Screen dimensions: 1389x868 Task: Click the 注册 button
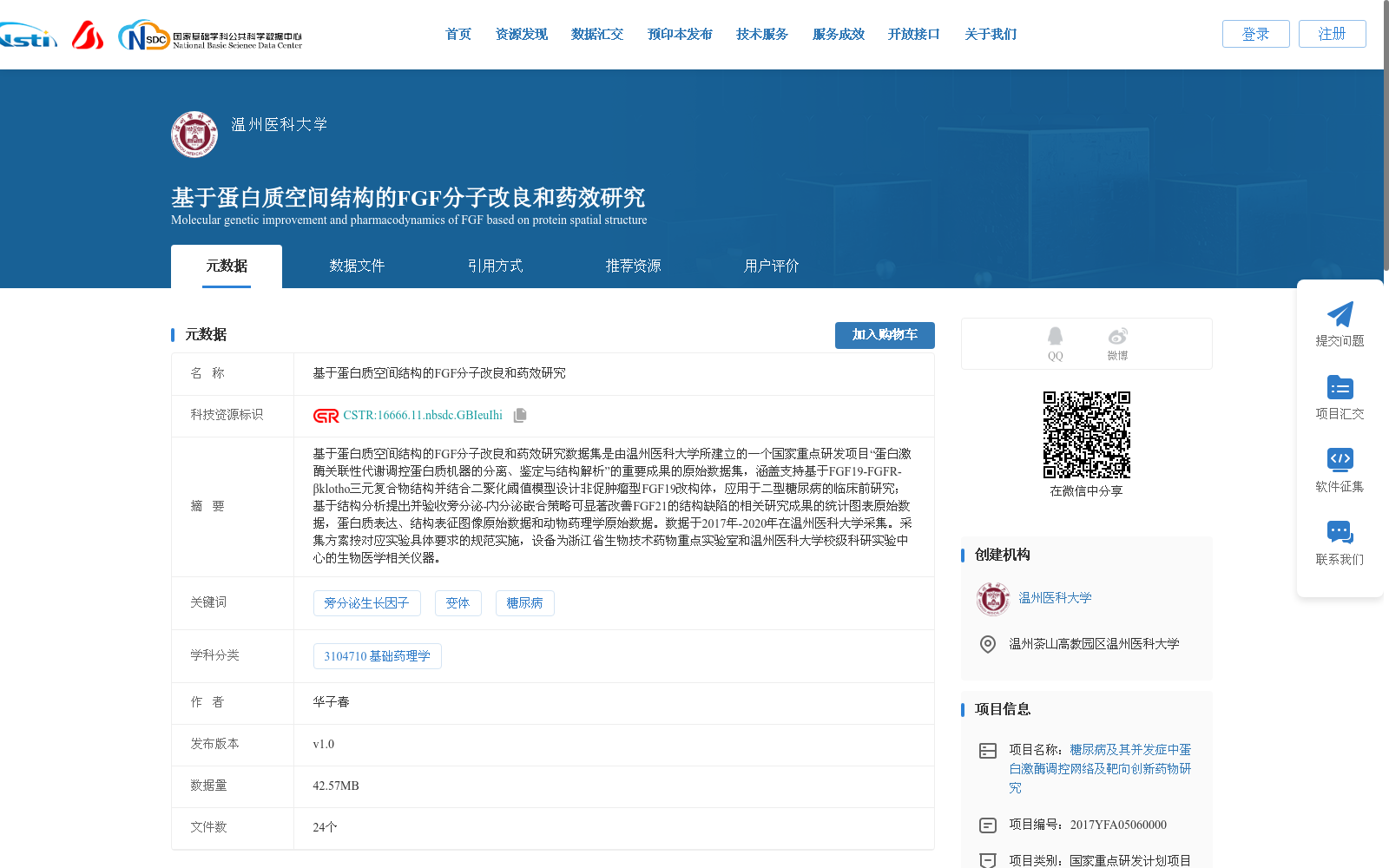pos(1332,34)
